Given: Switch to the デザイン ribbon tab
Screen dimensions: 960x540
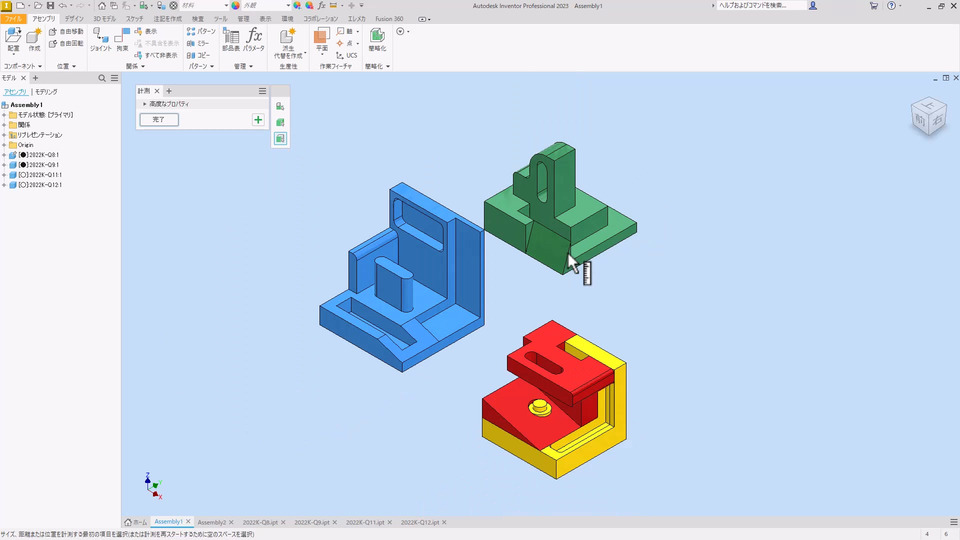Looking at the screenshot, I should [x=74, y=19].
